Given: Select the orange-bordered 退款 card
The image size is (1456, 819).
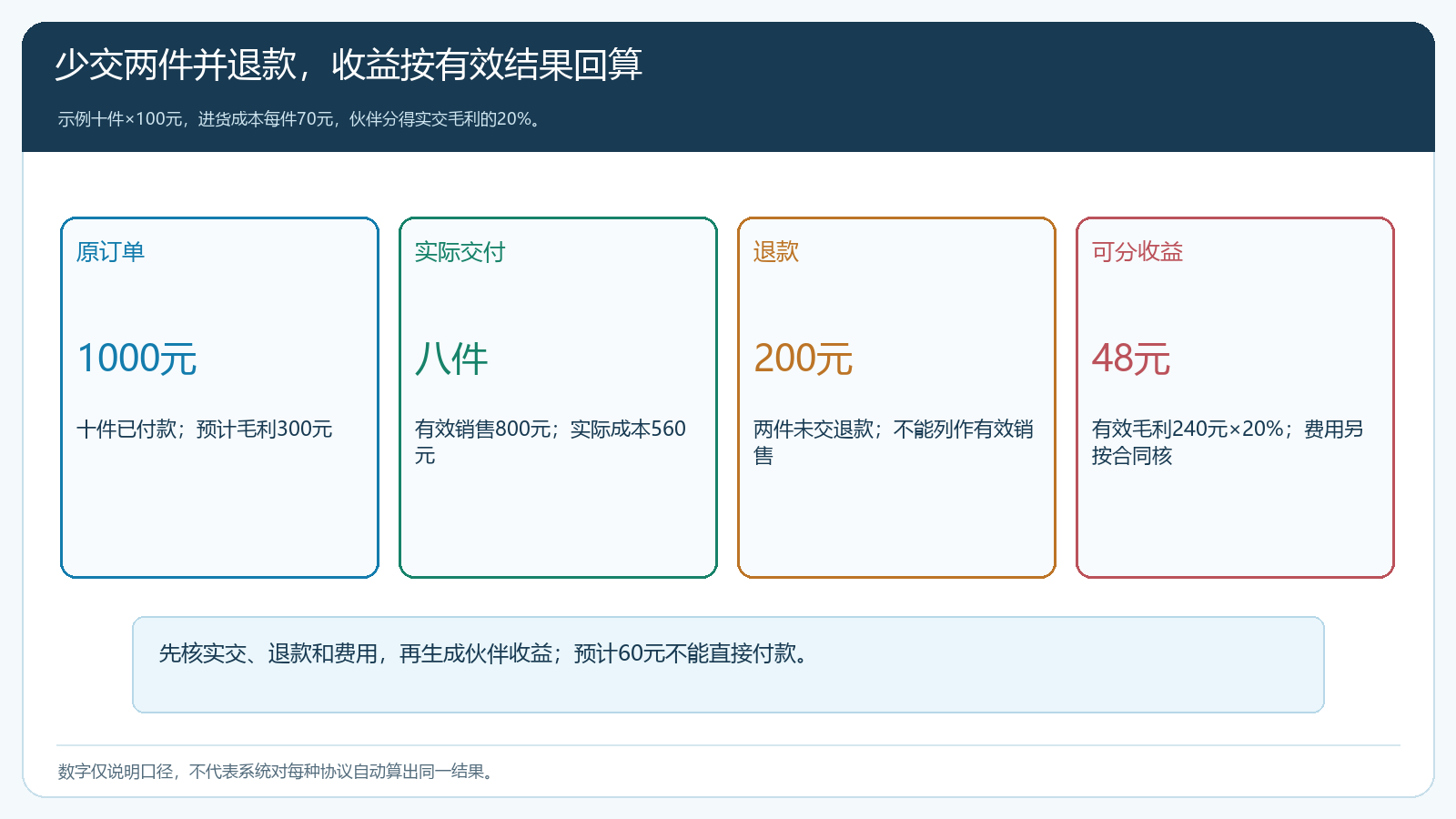Looking at the screenshot, I should point(896,398).
